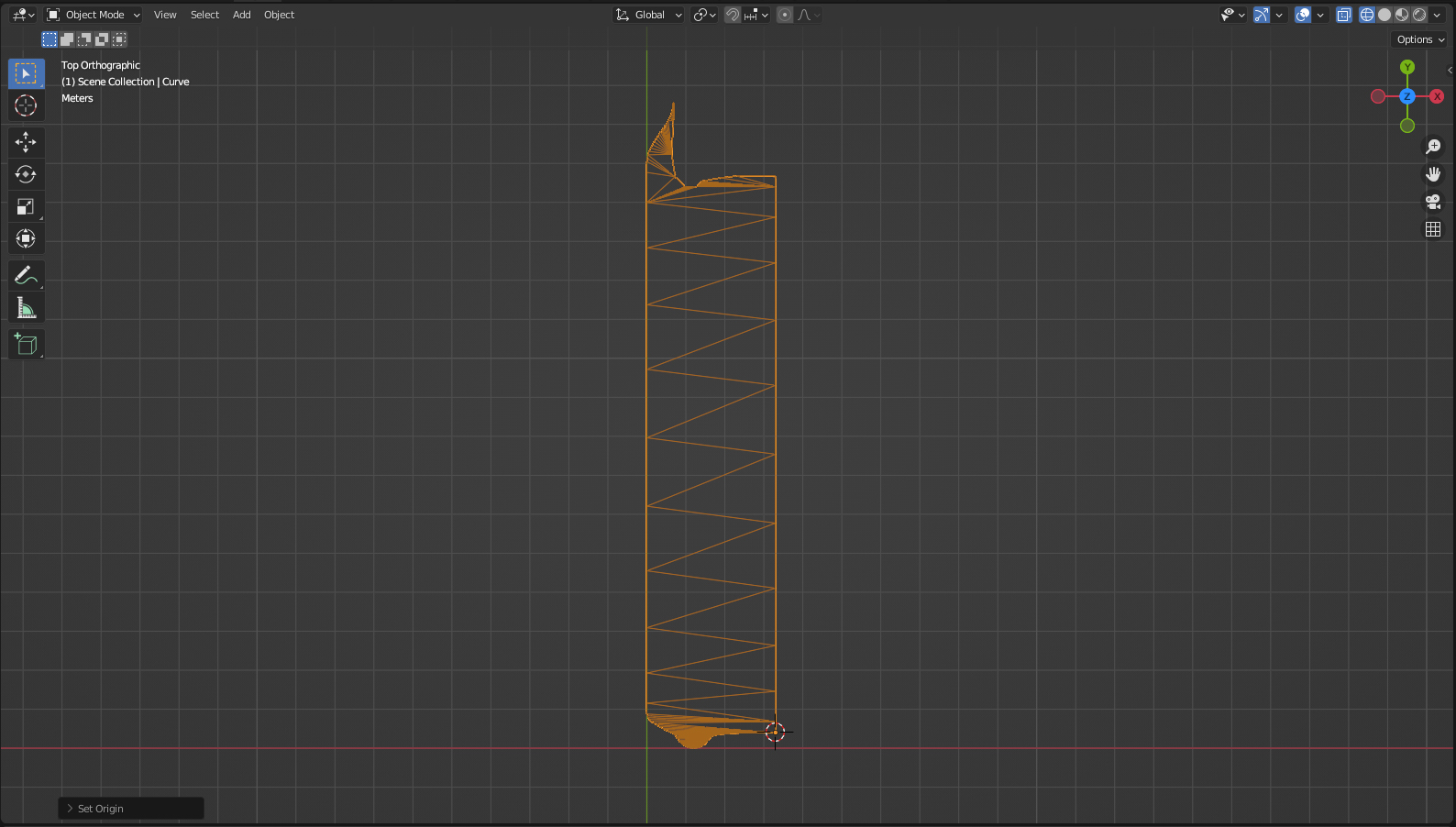The height and width of the screenshot is (827, 1456).
Task: Activate the Rotate tool
Action: [26, 174]
